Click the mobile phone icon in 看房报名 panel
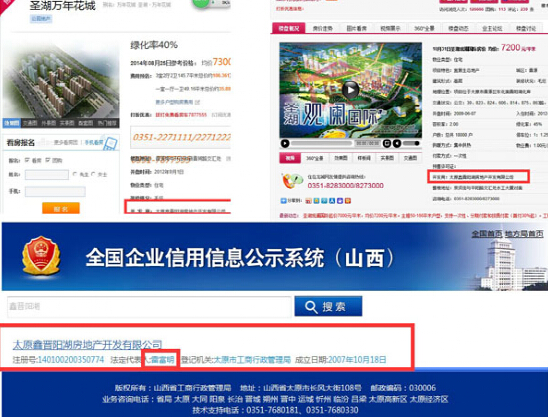 111,143
